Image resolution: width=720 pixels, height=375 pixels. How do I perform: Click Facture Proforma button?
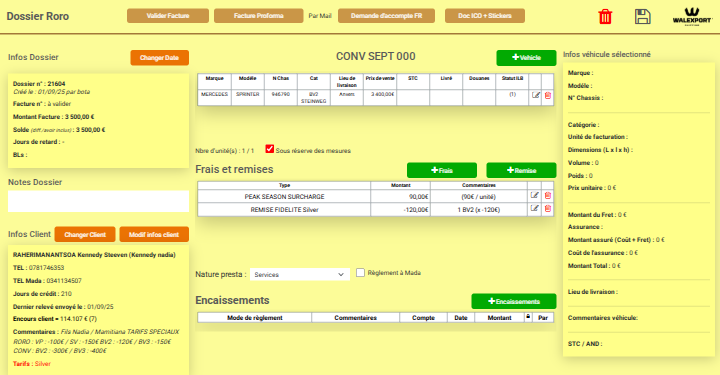(x=259, y=16)
